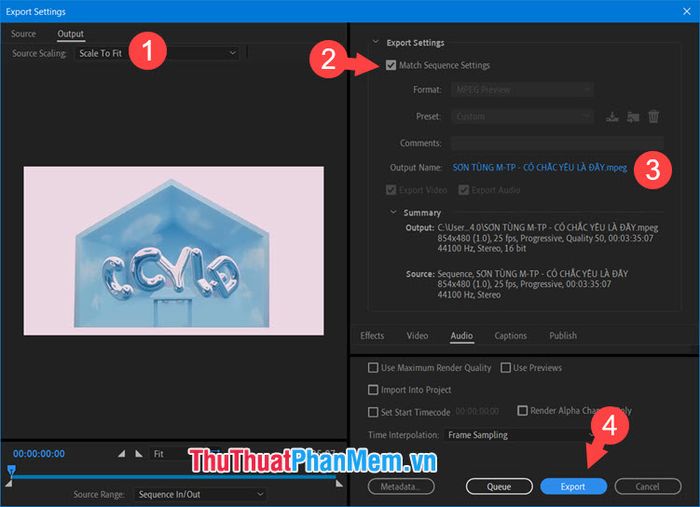Enable Set Start Timecode checkbox
Image resolution: width=700 pixels, height=507 pixels.
click(x=373, y=412)
